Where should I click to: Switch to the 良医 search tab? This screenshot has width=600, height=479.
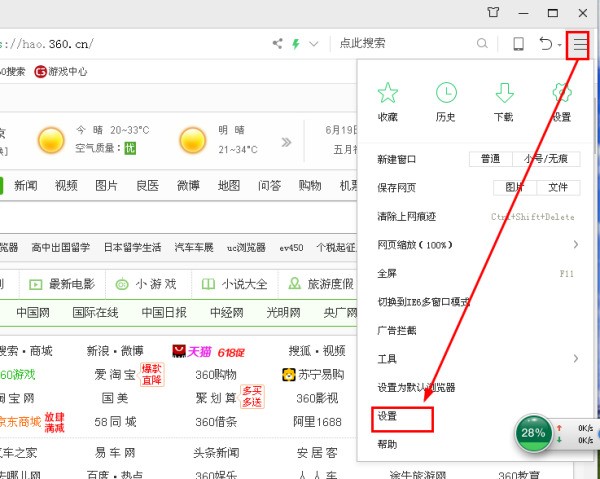147,186
